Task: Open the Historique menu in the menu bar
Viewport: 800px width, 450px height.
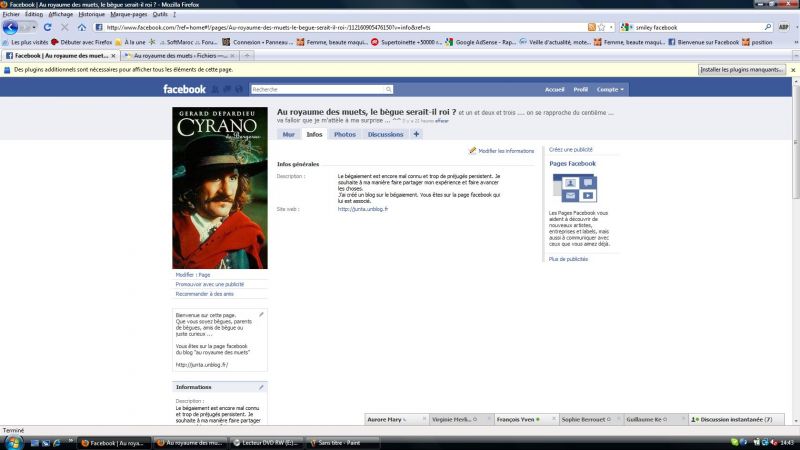Action: tap(91, 15)
